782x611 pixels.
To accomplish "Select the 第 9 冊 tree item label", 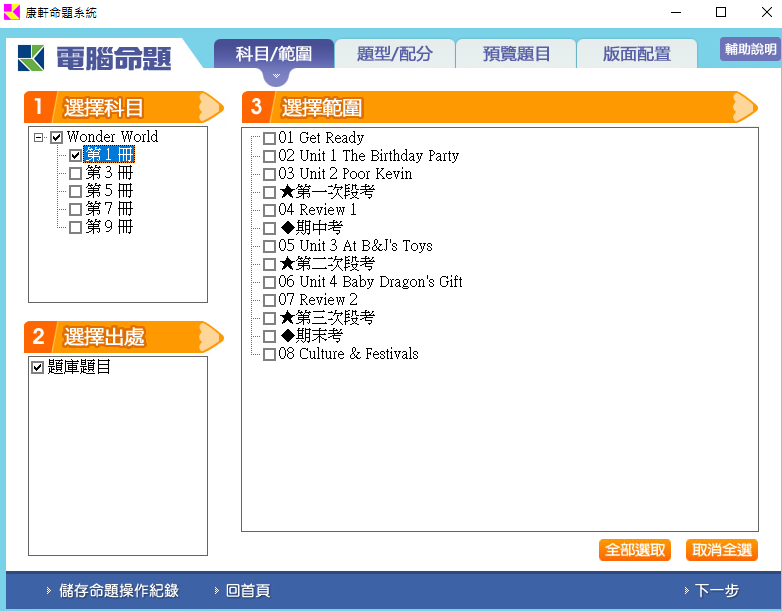I will [109, 227].
